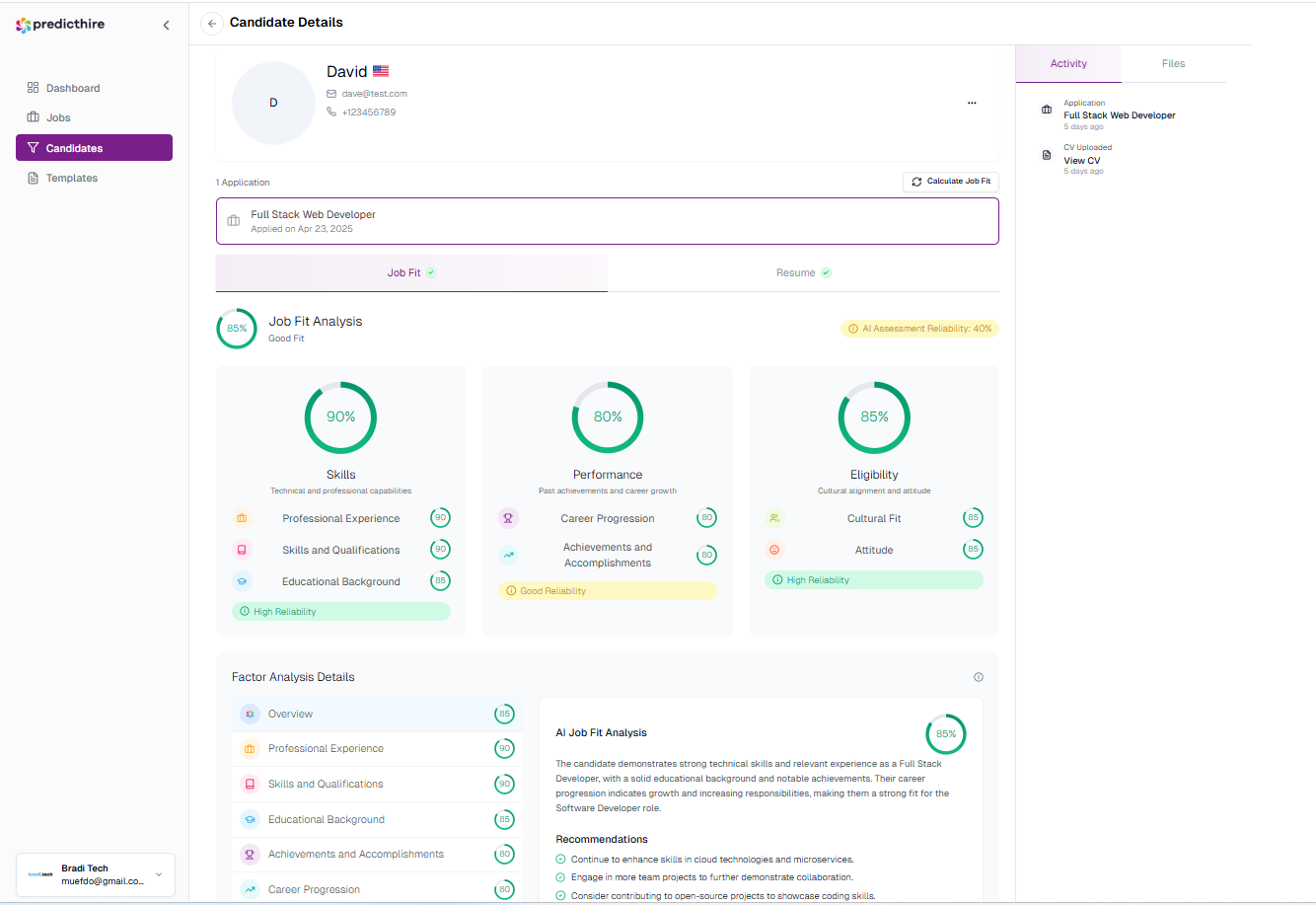Open the three-dot menu for David
Viewport: 1316px width, 905px height.
point(972,103)
